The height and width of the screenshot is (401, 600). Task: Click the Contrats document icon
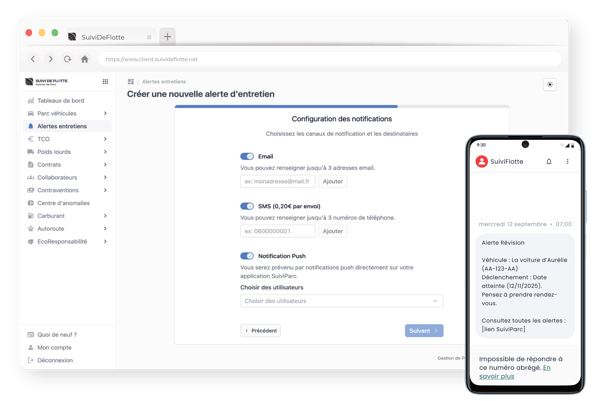[31, 165]
